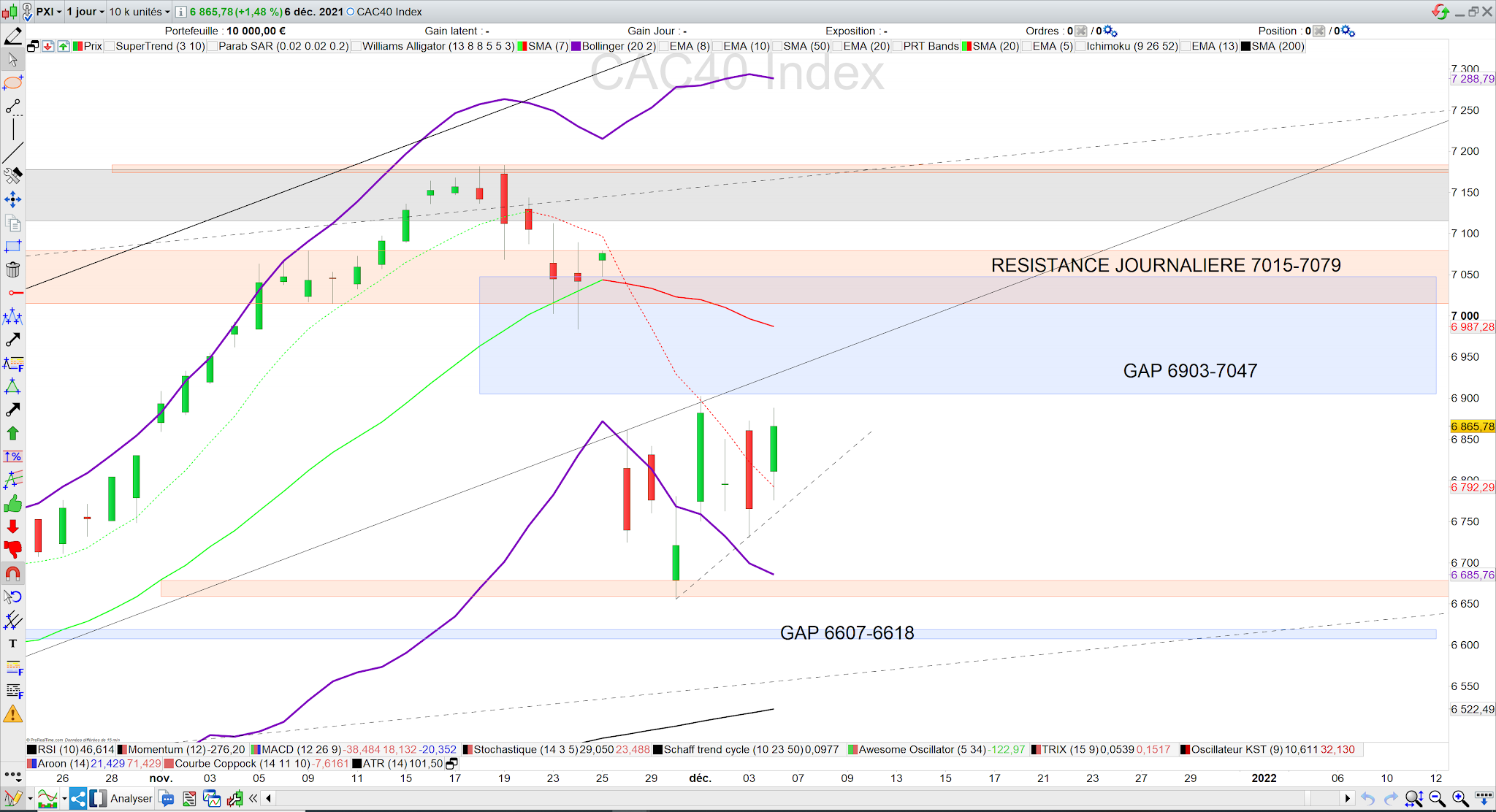Select the rectangle drawing tool
The image size is (1496, 812).
pyautogui.click(x=12, y=246)
